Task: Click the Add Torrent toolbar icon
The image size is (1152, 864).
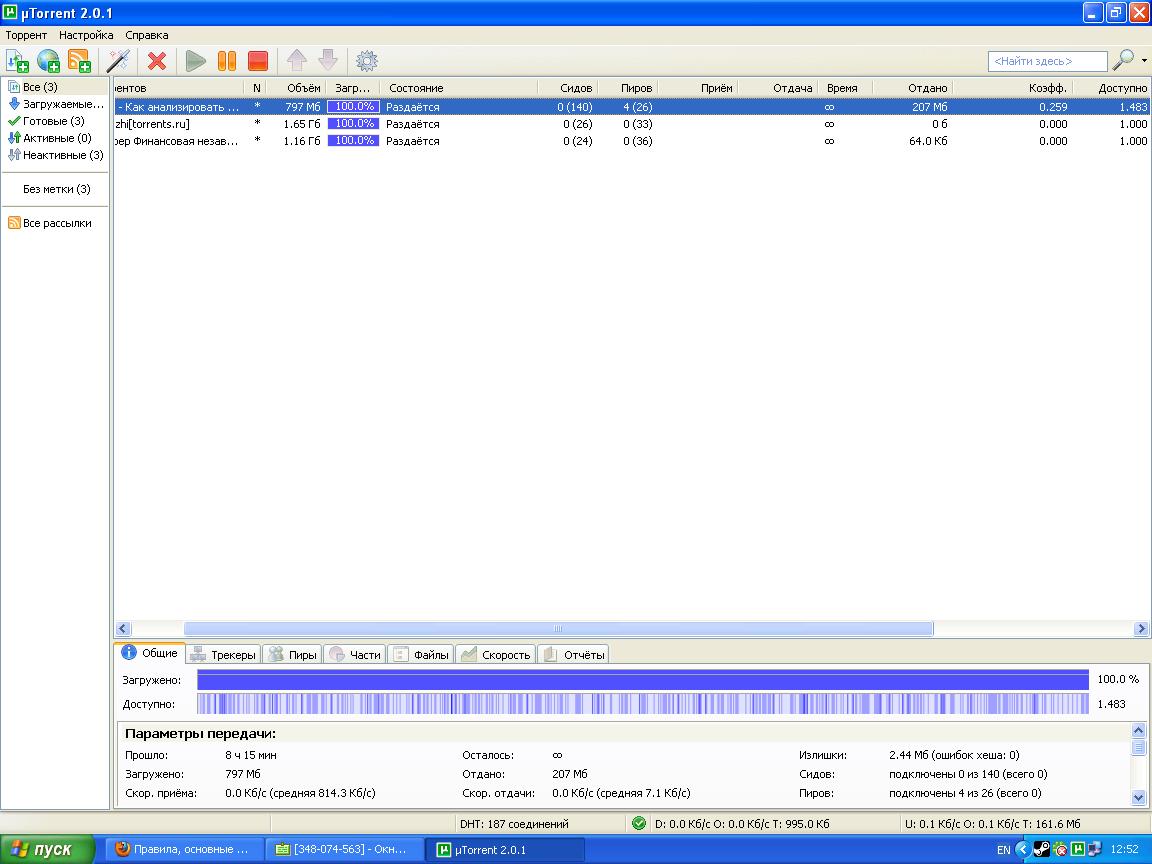Action: click(17, 61)
